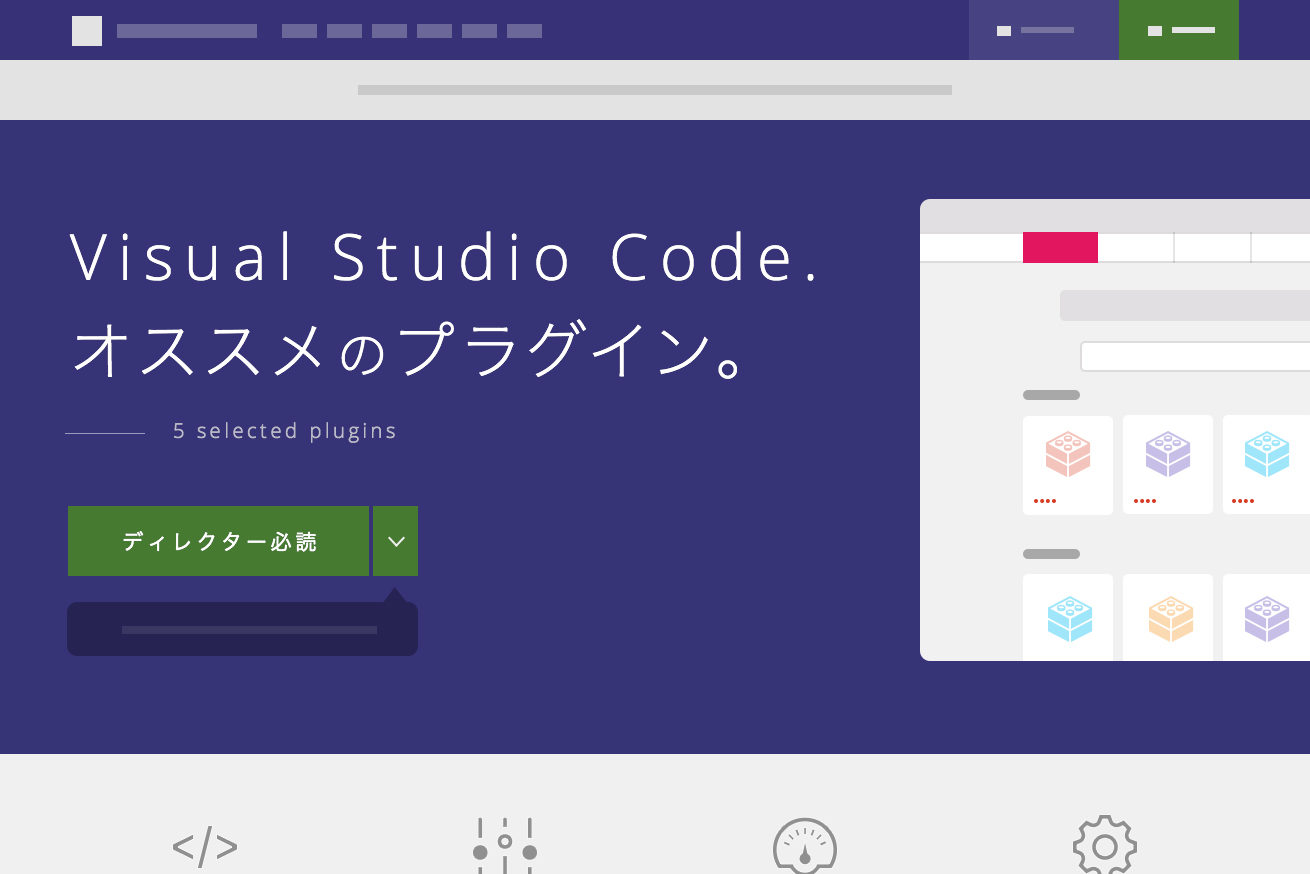Click the sliders adjustment icon

(x=505, y=846)
